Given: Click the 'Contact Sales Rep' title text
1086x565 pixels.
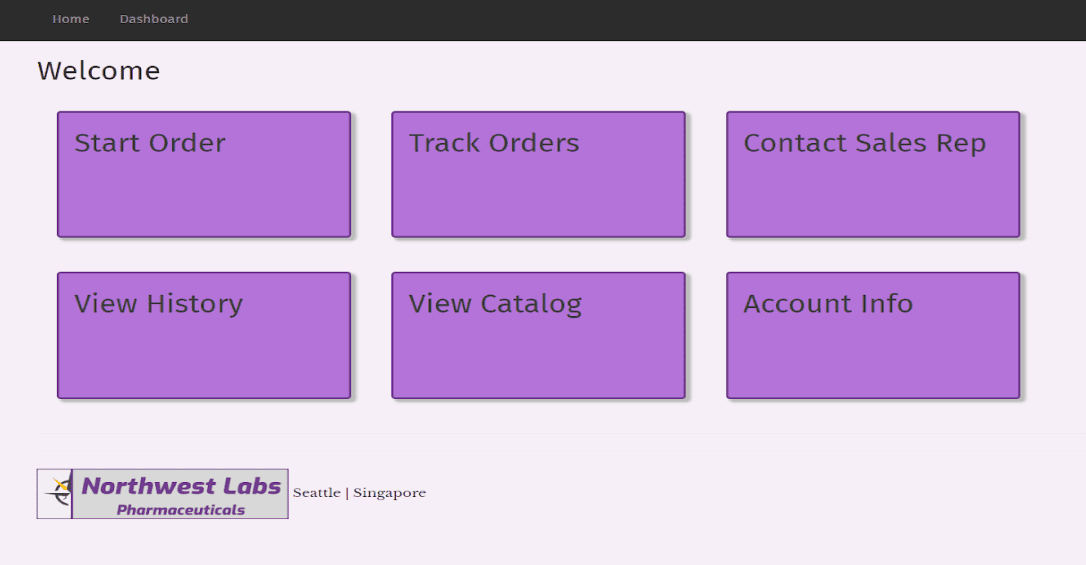Looking at the screenshot, I should [x=865, y=143].
